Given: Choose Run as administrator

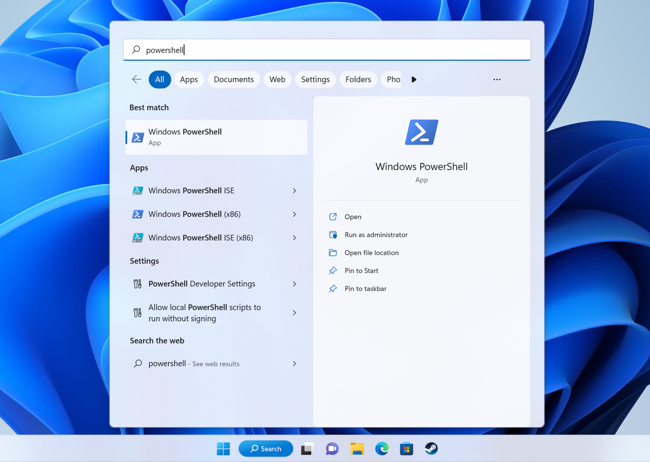Looking at the screenshot, I should coord(375,235).
